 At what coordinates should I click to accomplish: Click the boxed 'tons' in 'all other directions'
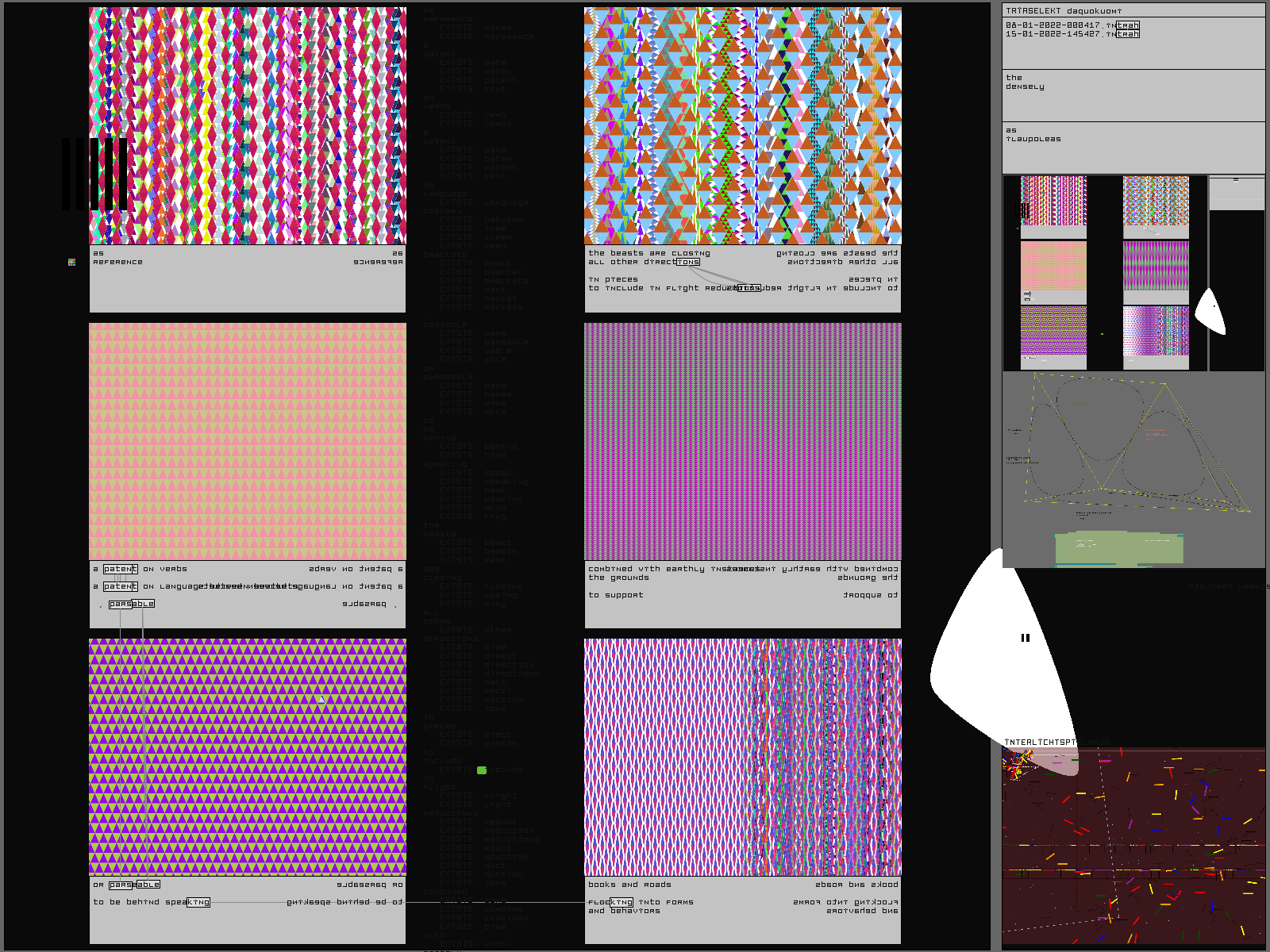[688, 262]
